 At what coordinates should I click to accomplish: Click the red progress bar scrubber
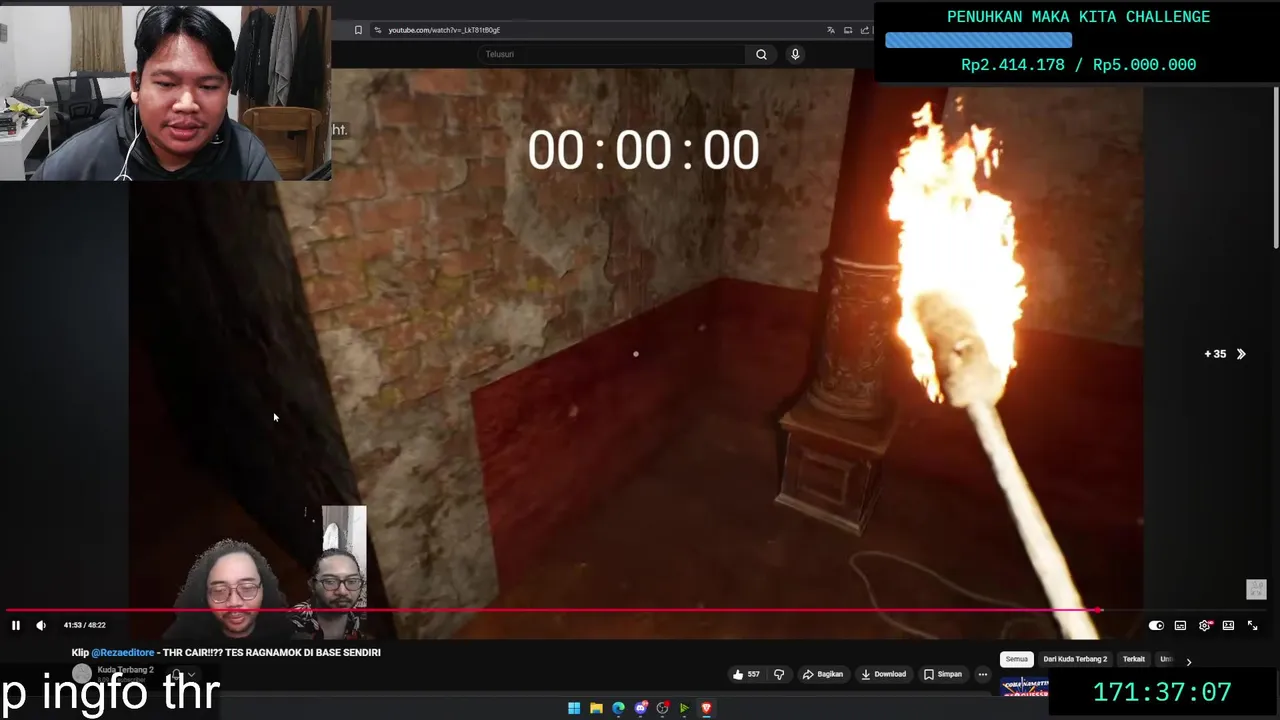tap(1098, 610)
